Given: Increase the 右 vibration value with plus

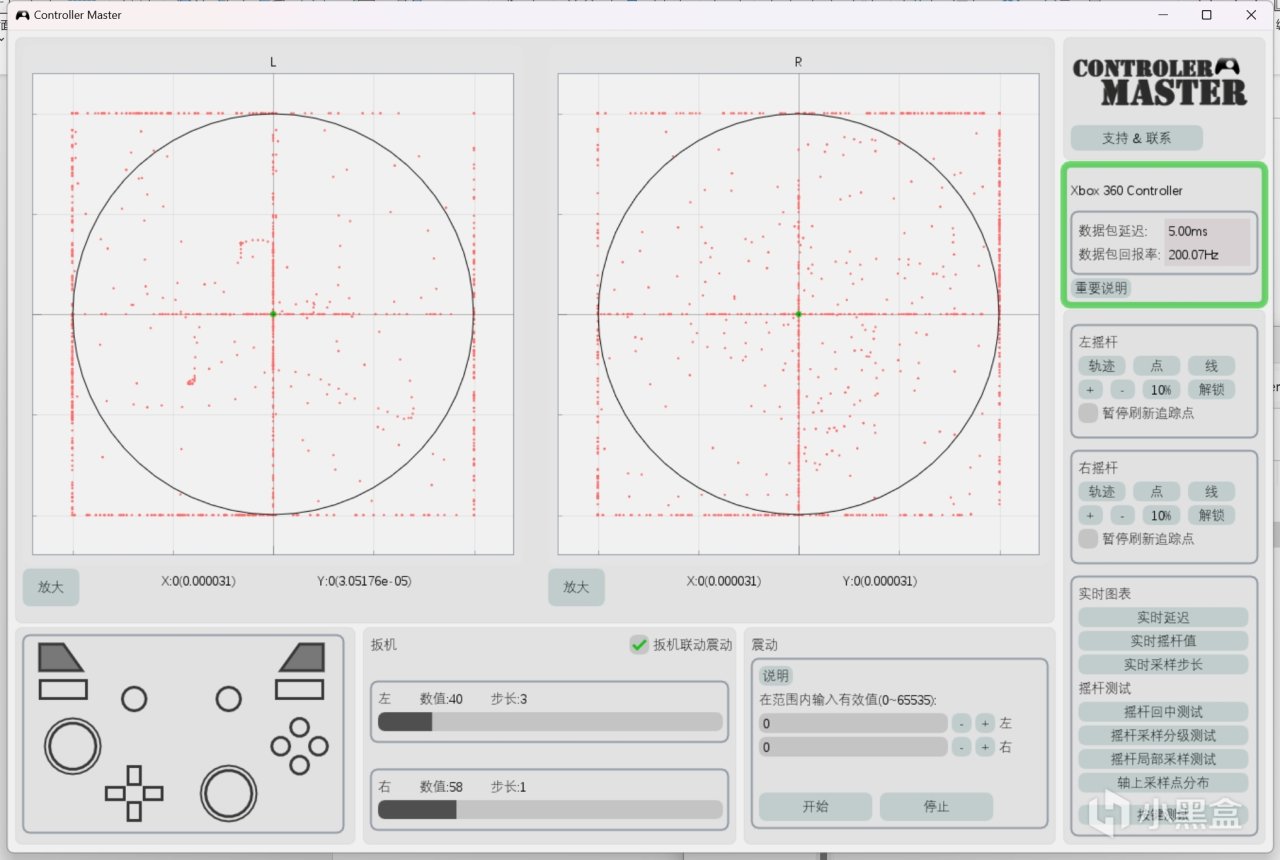Looking at the screenshot, I should [985, 747].
